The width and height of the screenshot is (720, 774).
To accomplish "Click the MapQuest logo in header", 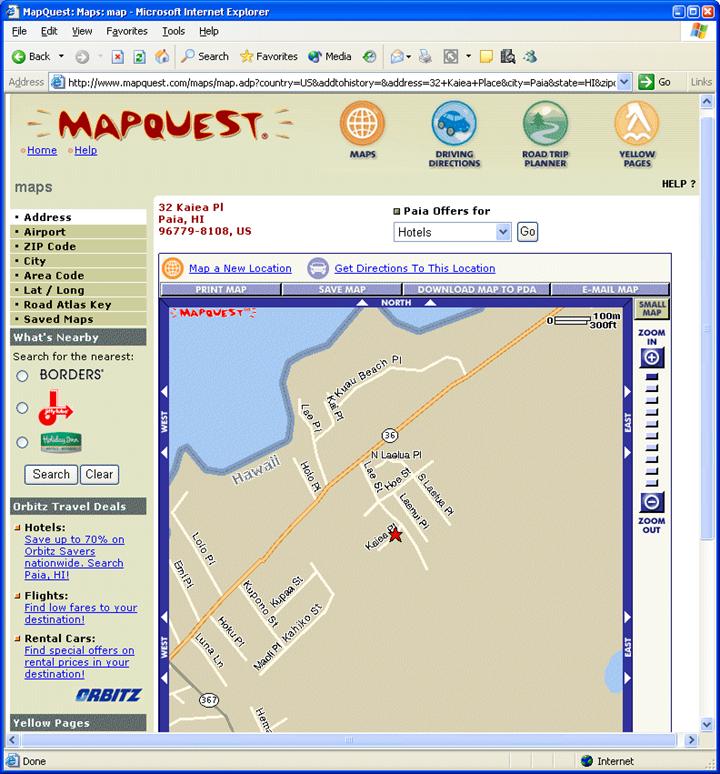I will [160, 124].
